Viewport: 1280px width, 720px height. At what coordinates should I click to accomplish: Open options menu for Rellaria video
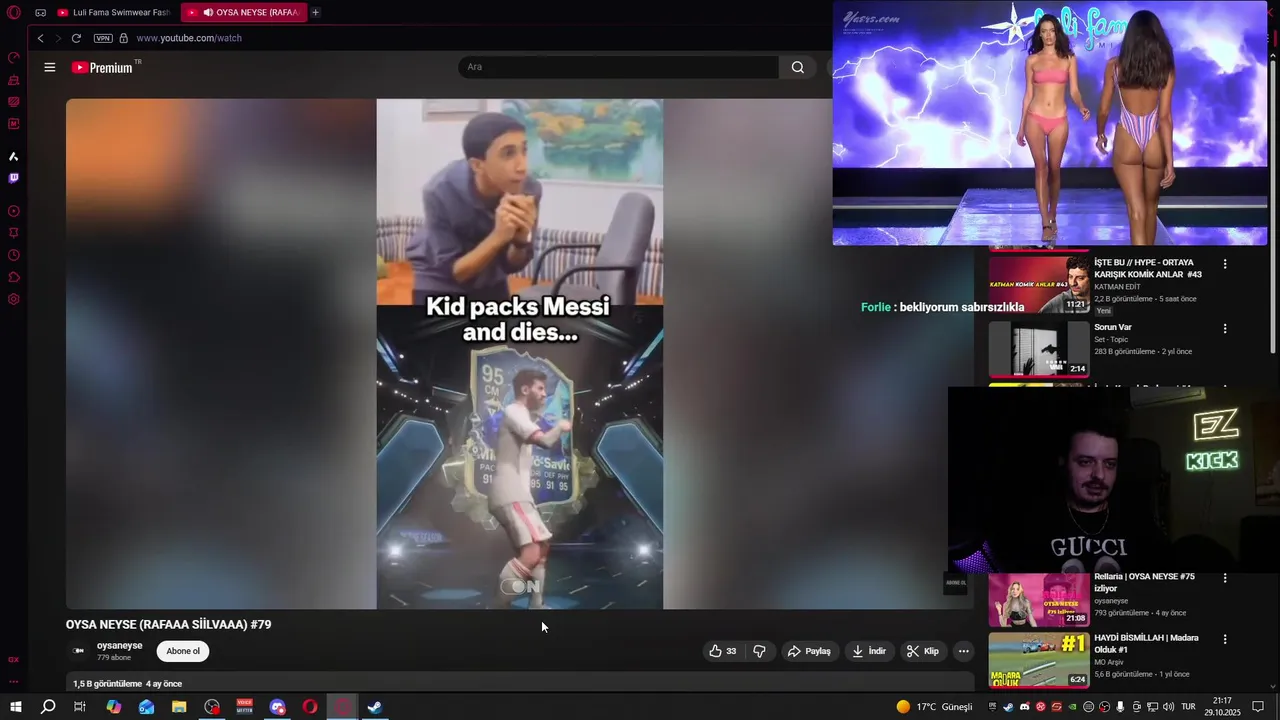(1225, 577)
